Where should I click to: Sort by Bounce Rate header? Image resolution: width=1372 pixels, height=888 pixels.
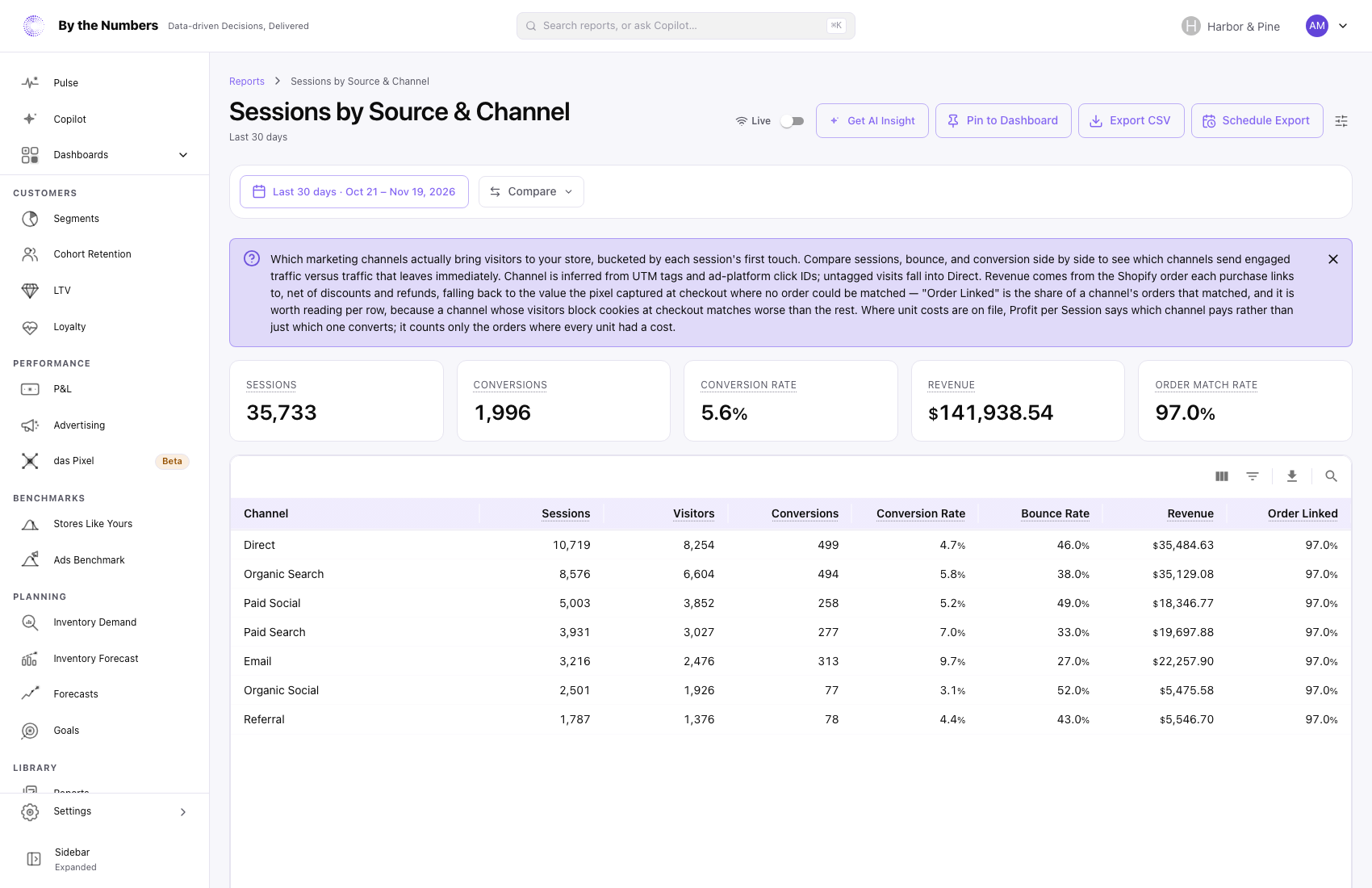click(x=1055, y=513)
